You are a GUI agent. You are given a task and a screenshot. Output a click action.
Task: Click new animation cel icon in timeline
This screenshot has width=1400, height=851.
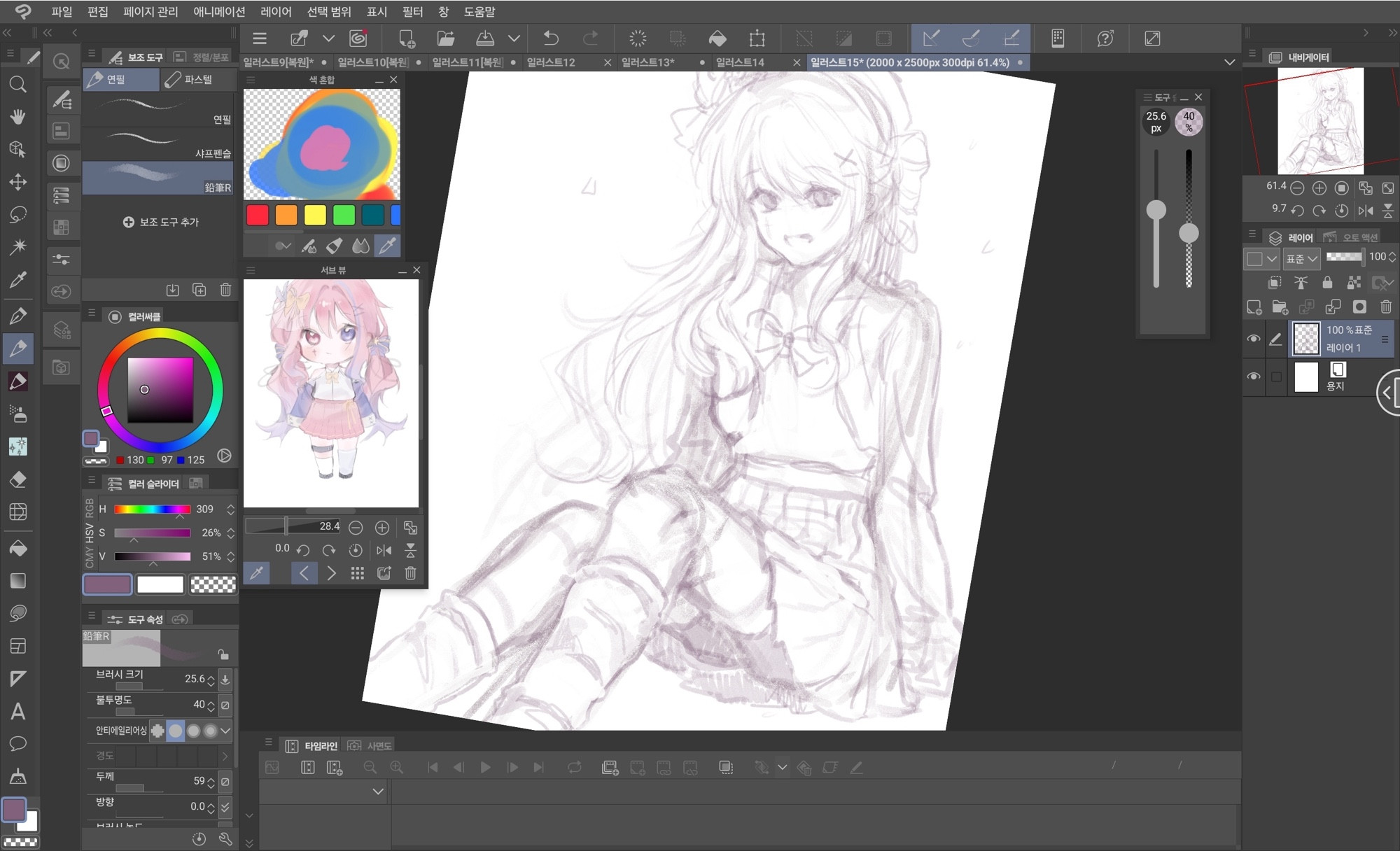coord(610,768)
